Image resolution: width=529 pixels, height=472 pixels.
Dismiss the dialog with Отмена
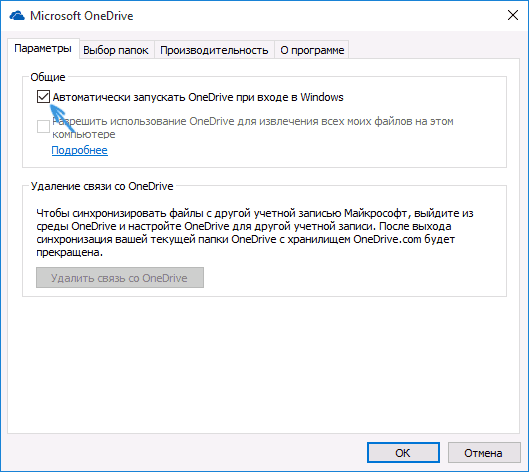pos(483,452)
